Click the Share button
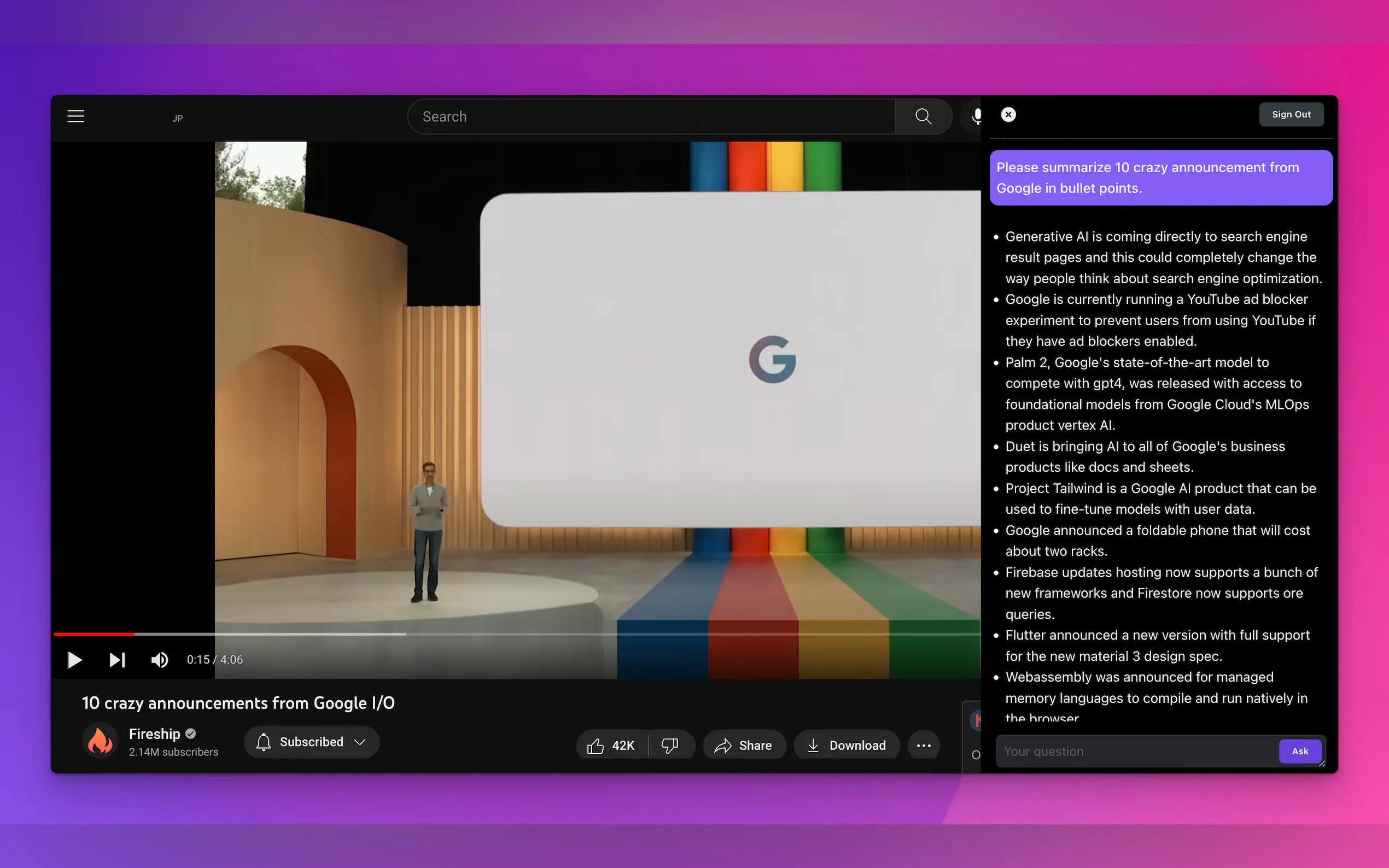 coord(744,745)
